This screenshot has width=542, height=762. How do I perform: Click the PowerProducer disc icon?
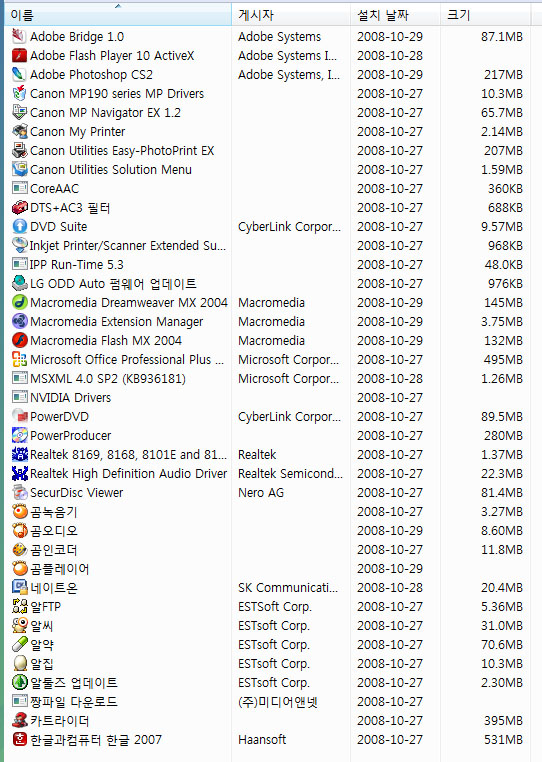pos(19,435)
